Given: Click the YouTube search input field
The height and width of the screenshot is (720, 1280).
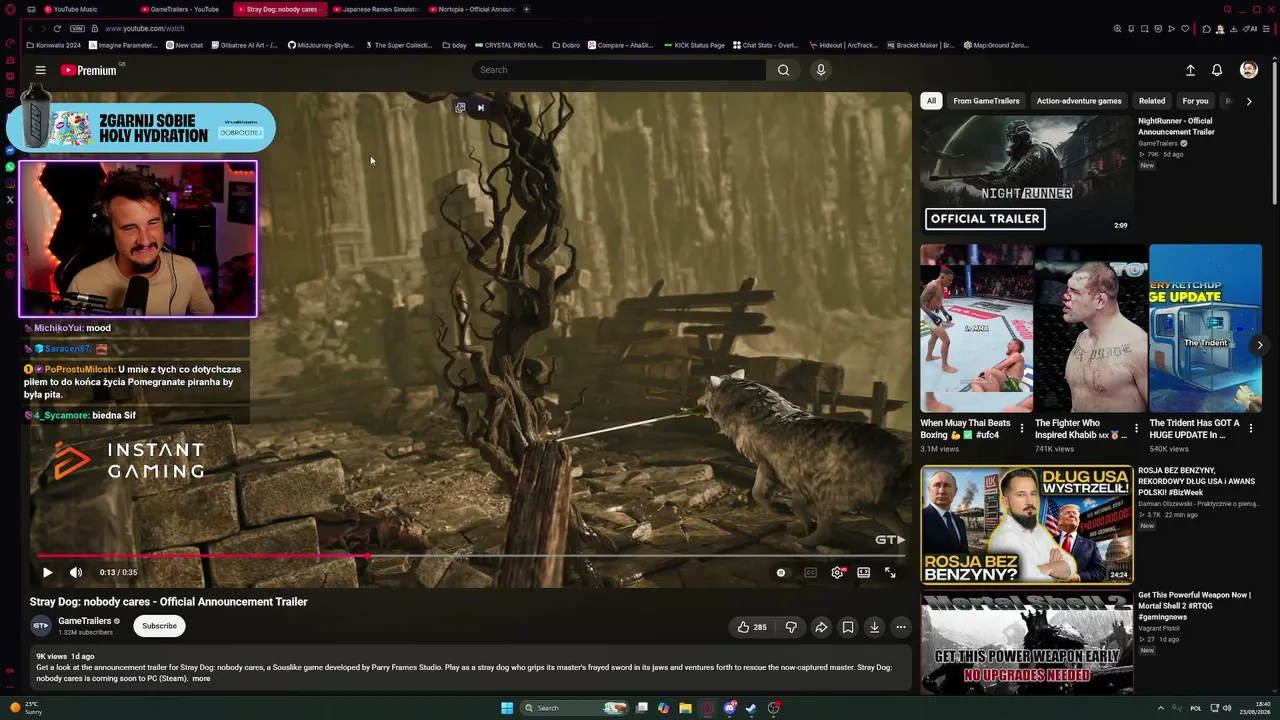Looking at the screenshot, I should [x=620, y=70].
